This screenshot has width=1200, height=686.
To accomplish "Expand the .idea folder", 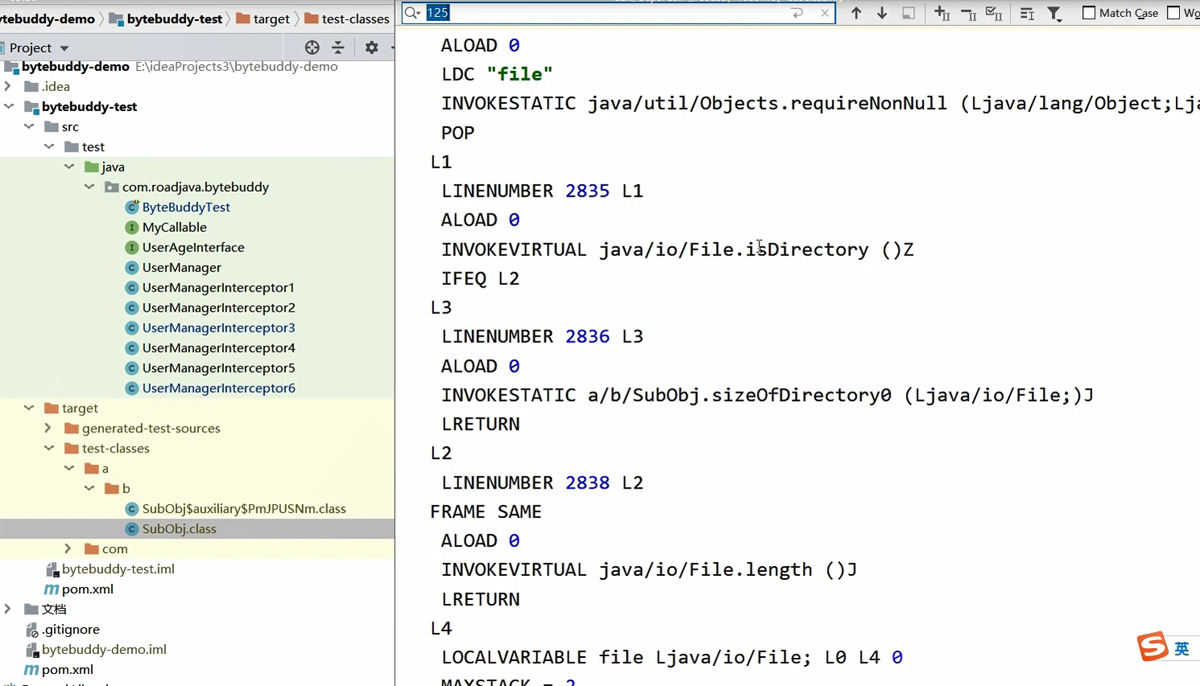I will click(8, 87).
